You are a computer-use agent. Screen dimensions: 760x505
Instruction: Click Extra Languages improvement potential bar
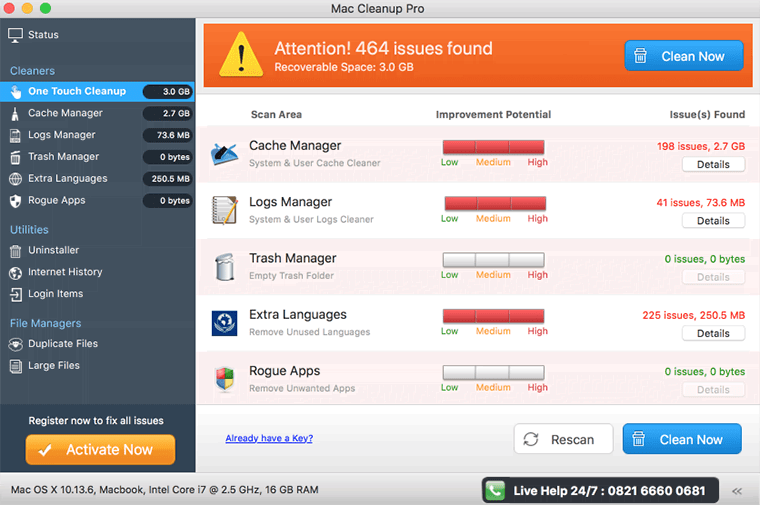(x=493, y=316)
